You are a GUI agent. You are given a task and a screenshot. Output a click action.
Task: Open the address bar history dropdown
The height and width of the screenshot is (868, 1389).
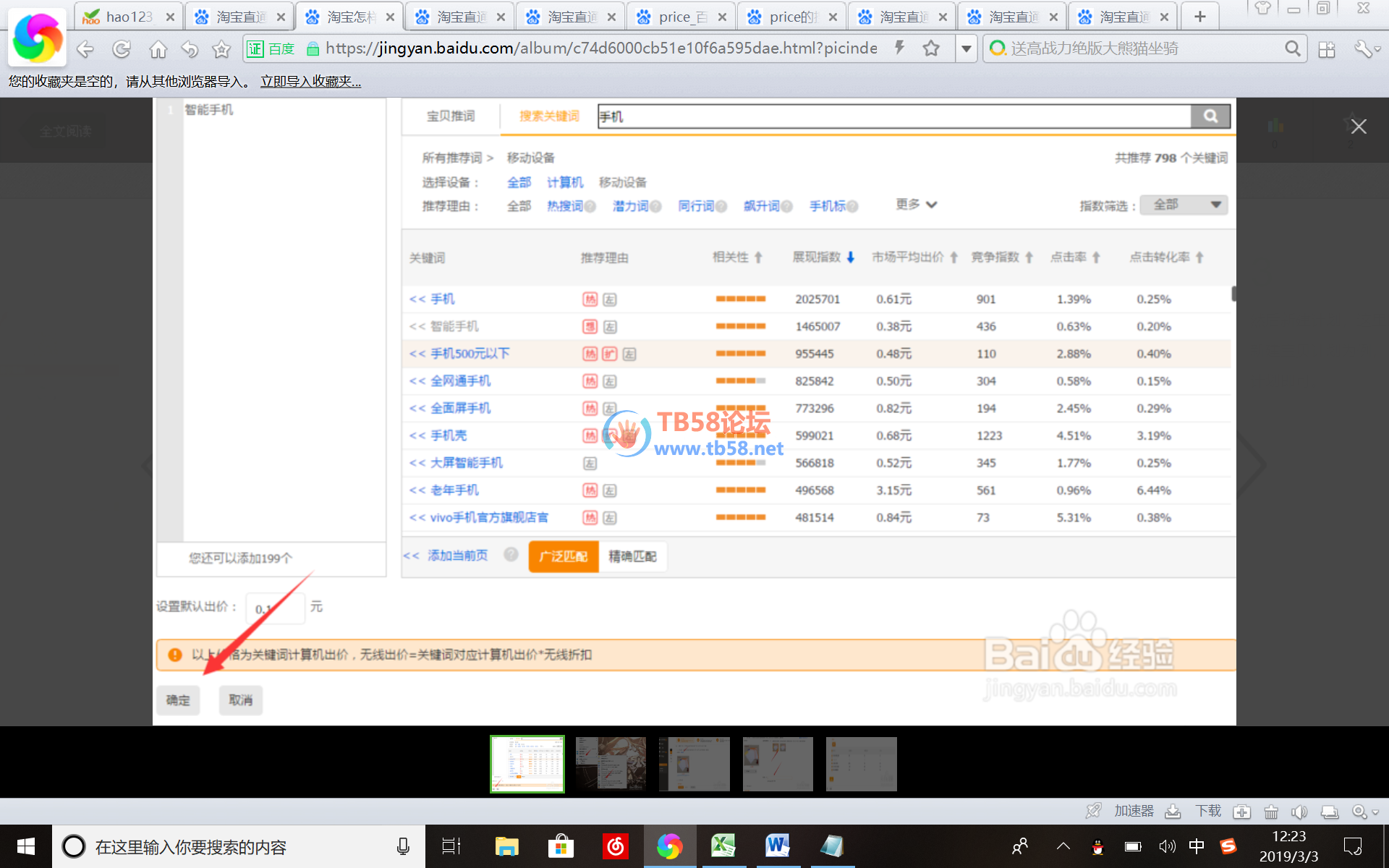click(x=966, y=48)
